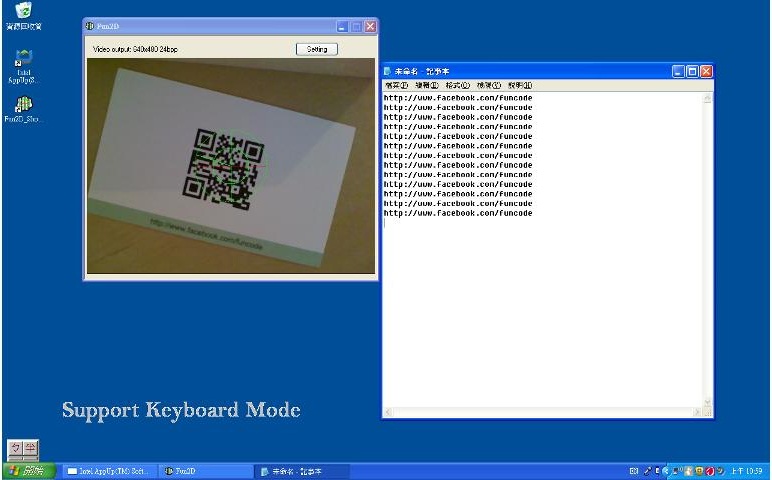
Task: Click the yellow shield system tray icon
Action: [x=699, y=471]
